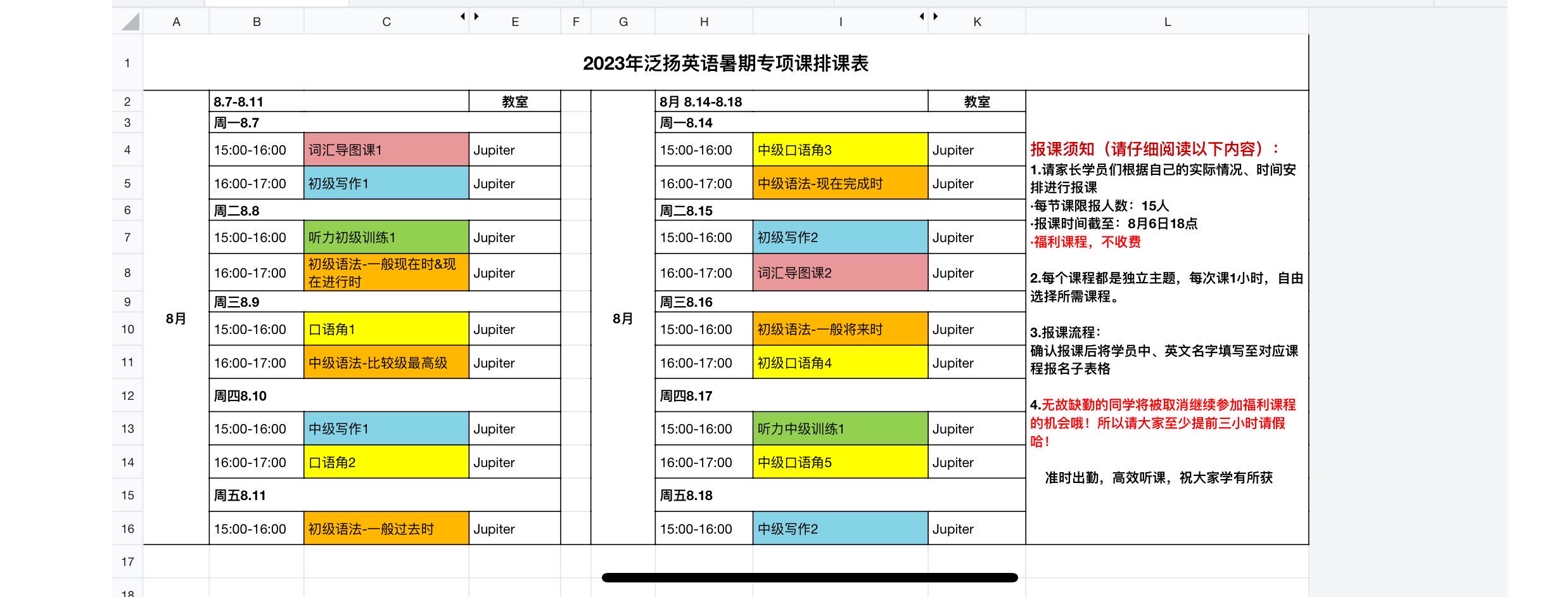
Task: Select the 8月 merged cell in column A
Action: 176,318
